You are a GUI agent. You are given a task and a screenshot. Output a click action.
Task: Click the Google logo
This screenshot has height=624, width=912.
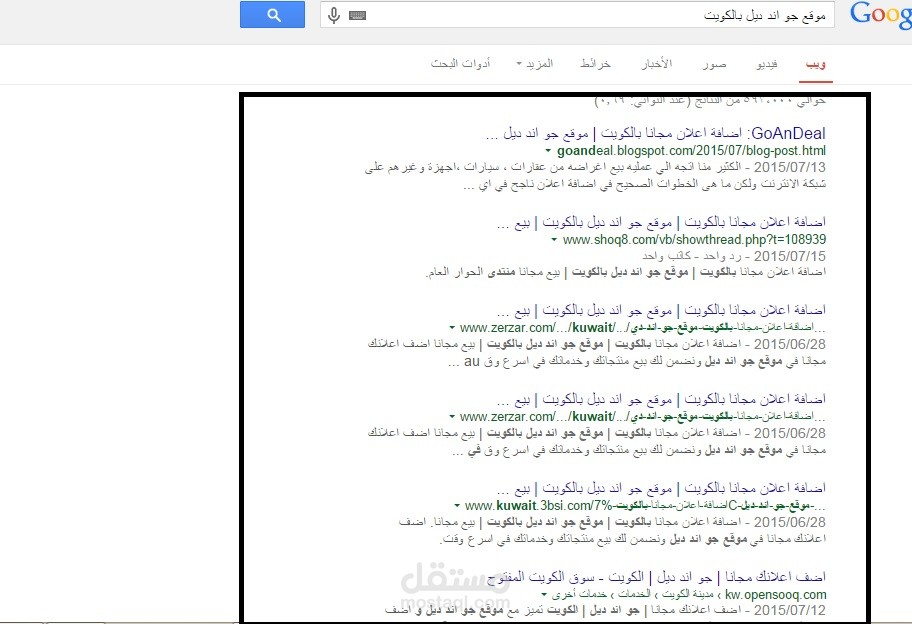pyautogui.click(x=881, y=15)
